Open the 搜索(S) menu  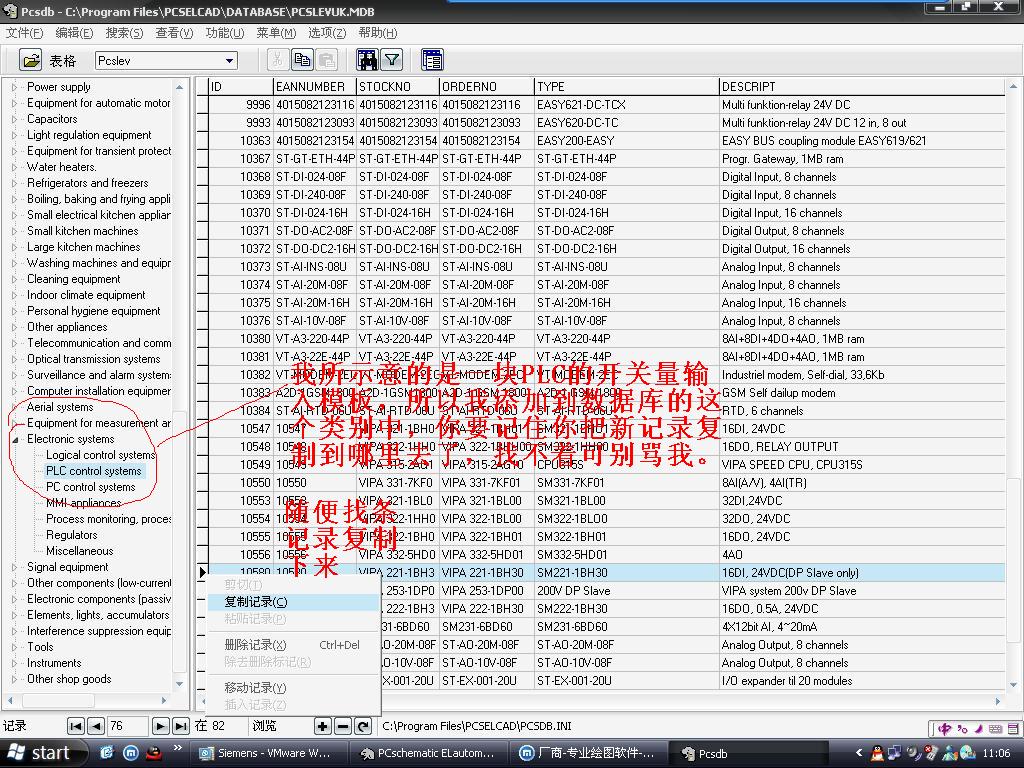124,33
